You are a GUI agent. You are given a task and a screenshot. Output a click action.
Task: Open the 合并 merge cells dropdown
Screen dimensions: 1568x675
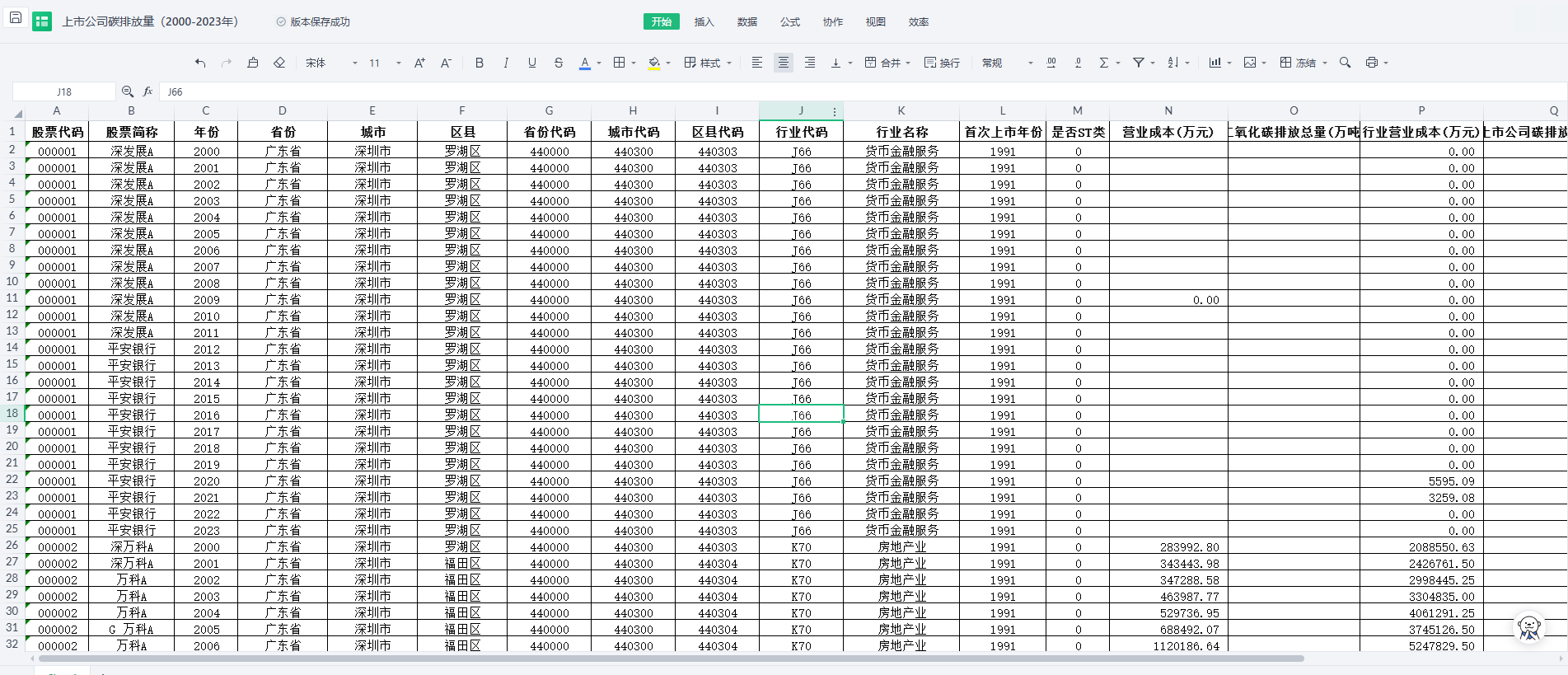click(887, 63)
